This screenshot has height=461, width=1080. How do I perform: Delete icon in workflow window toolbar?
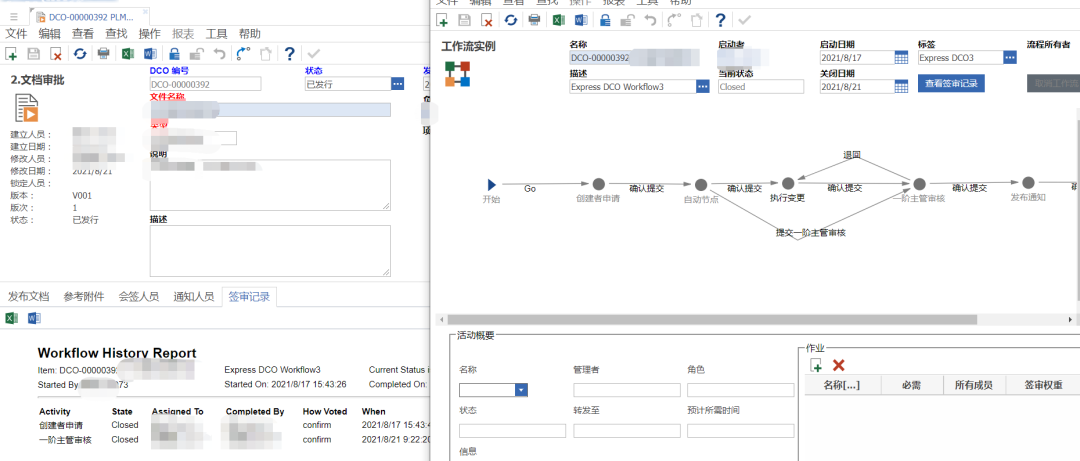(487, 20)
